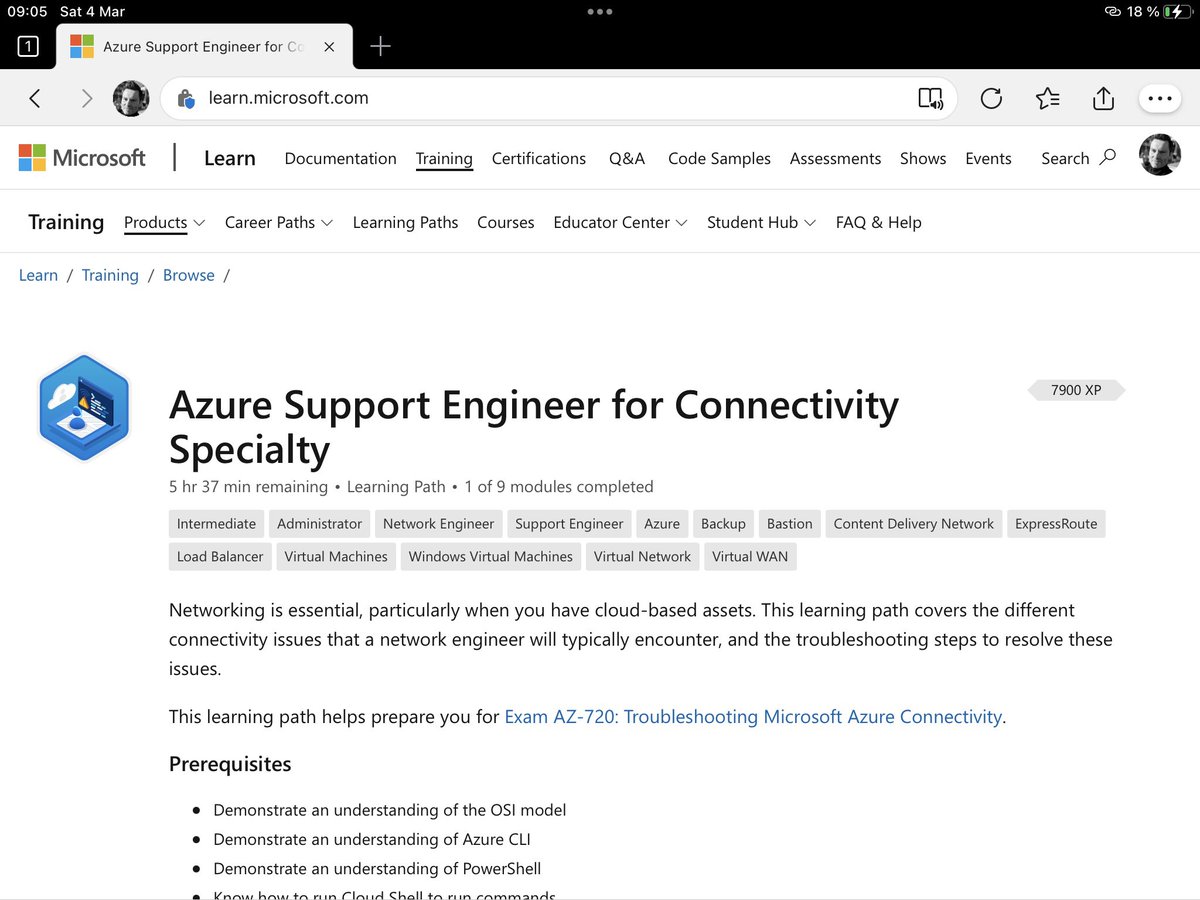This screenshot has width=1200, height=900.
Task: Start read aloud from the address bar
Action: (x=931, y=98)
